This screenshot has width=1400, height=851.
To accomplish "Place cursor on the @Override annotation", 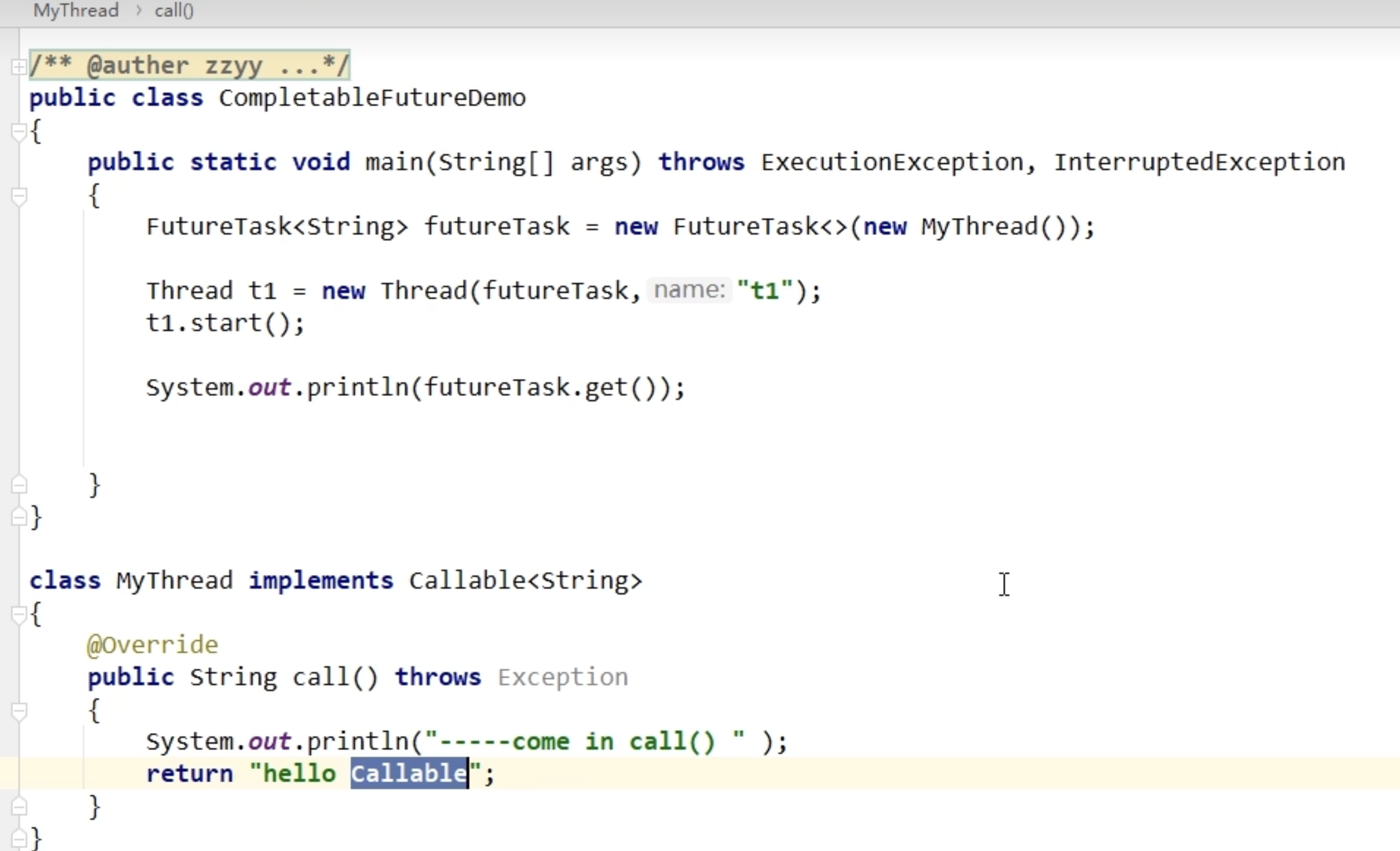I will click(152, 646).
